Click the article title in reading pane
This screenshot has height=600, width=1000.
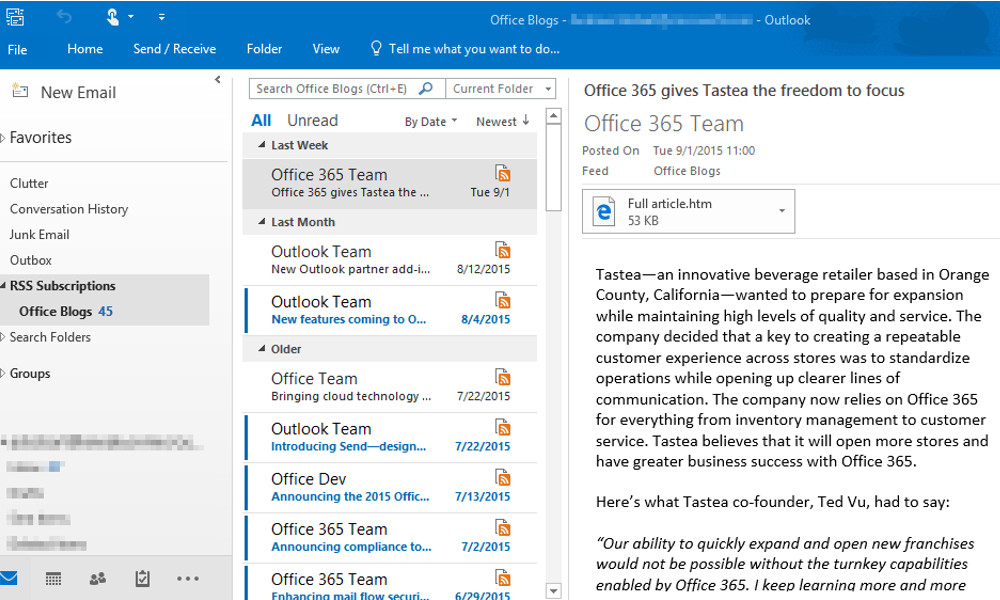click(744, 91)
